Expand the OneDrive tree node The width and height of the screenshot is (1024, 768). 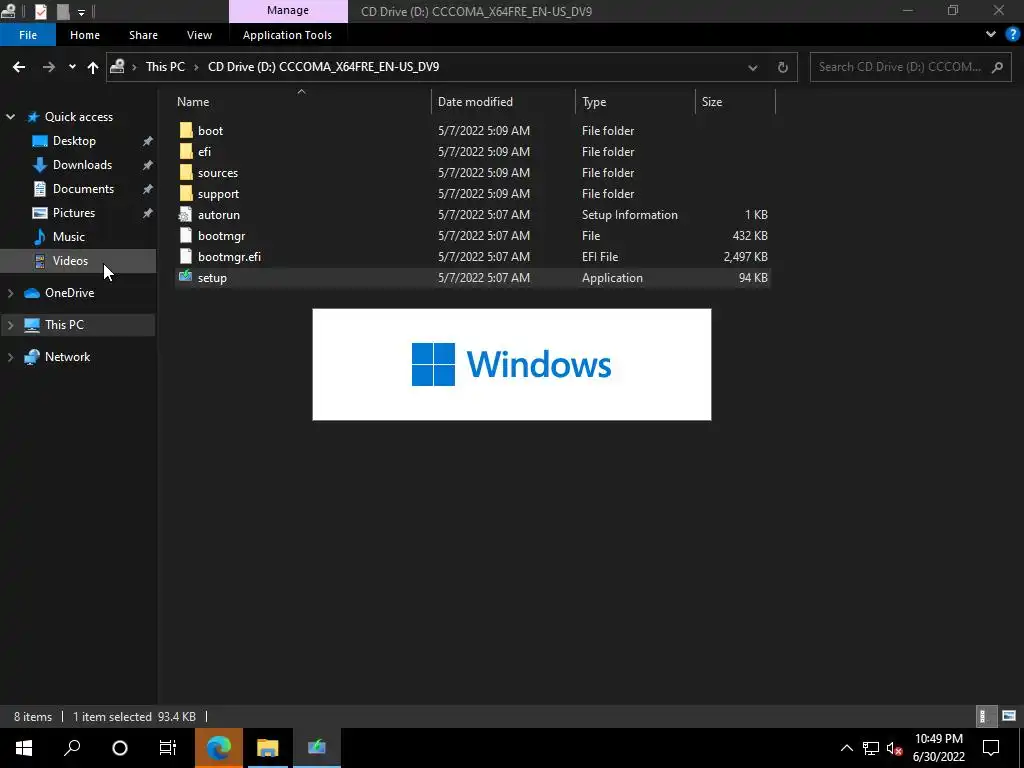coord(10,293)
